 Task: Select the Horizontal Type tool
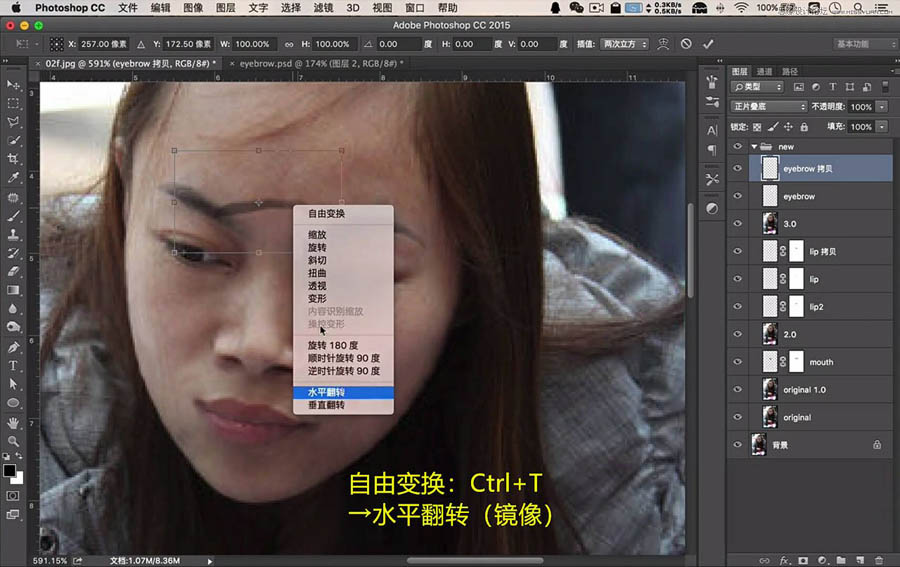coord(13,366)
